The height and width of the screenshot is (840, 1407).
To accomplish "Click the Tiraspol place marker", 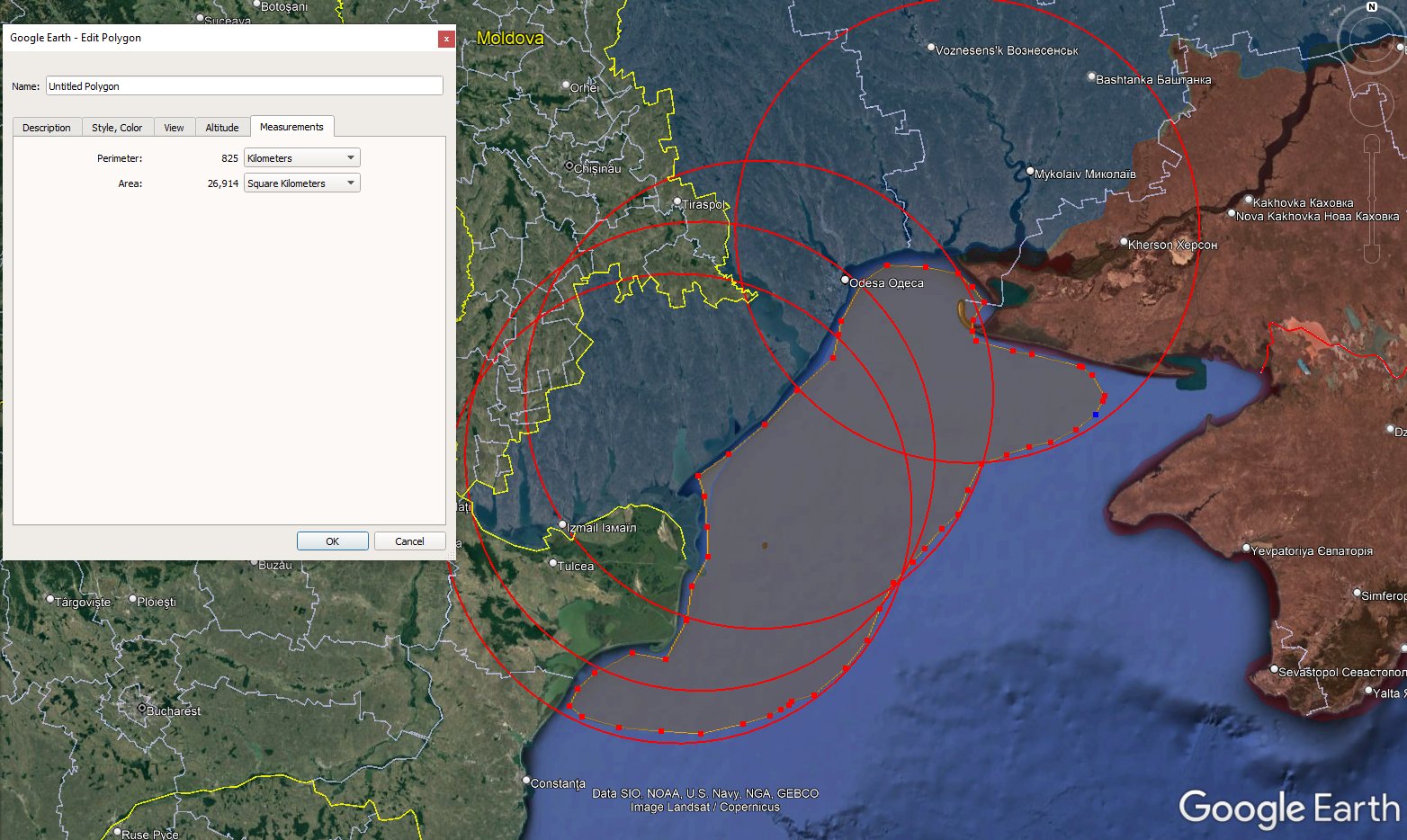I will click(677, 202).
